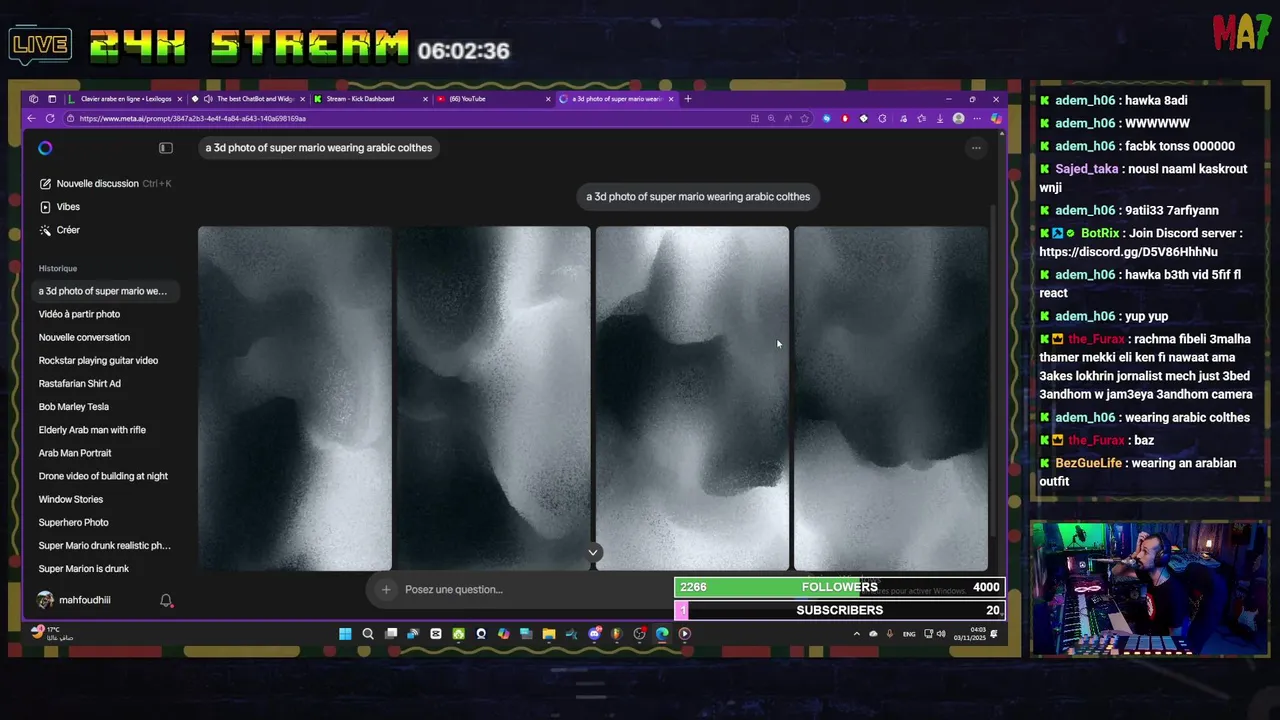The height and width of the screenshot is (720, 1280).
Task: Open the Créer section
Action: [60, 230]
